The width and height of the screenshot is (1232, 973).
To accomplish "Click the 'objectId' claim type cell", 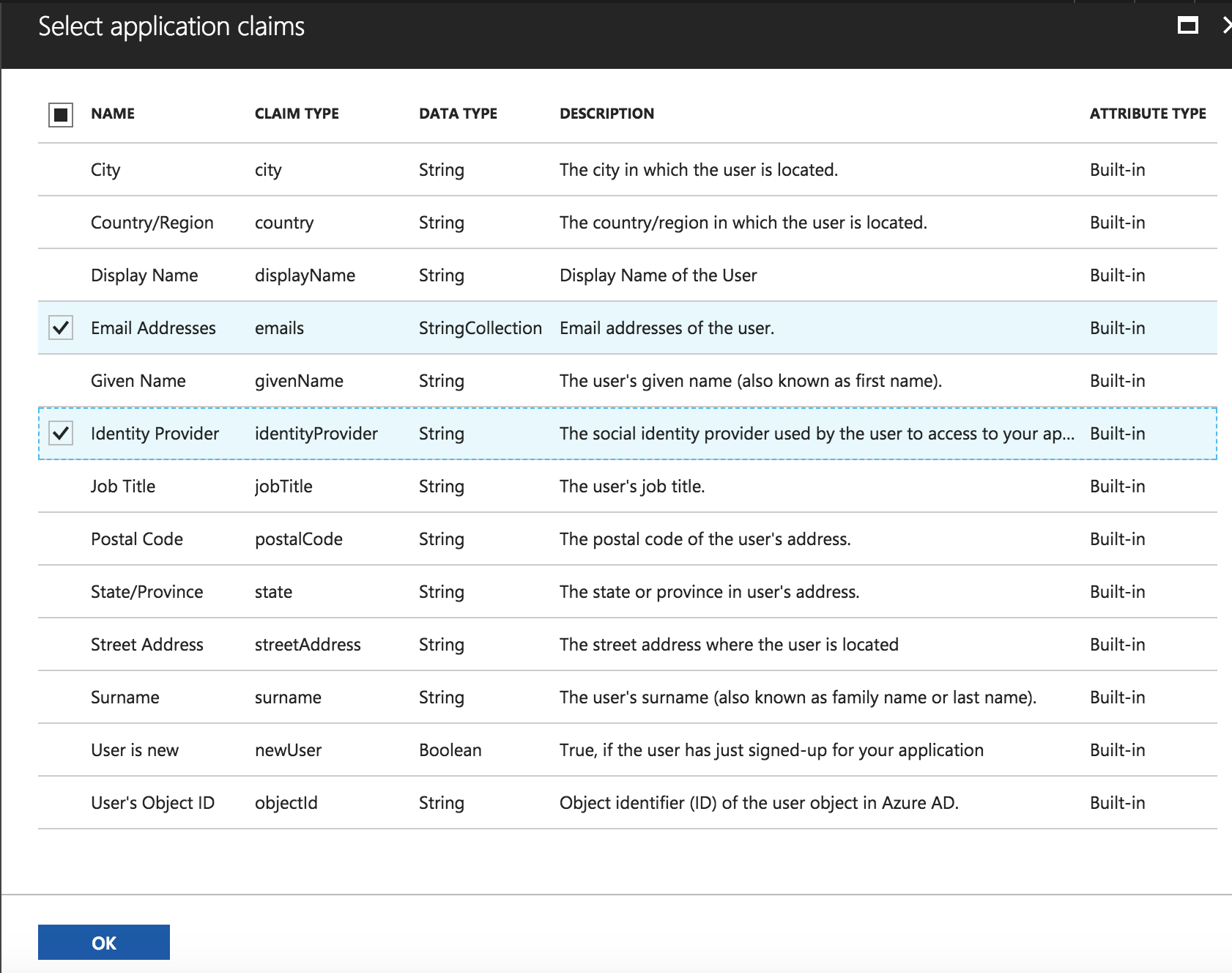I will click(x=286, y=802).
